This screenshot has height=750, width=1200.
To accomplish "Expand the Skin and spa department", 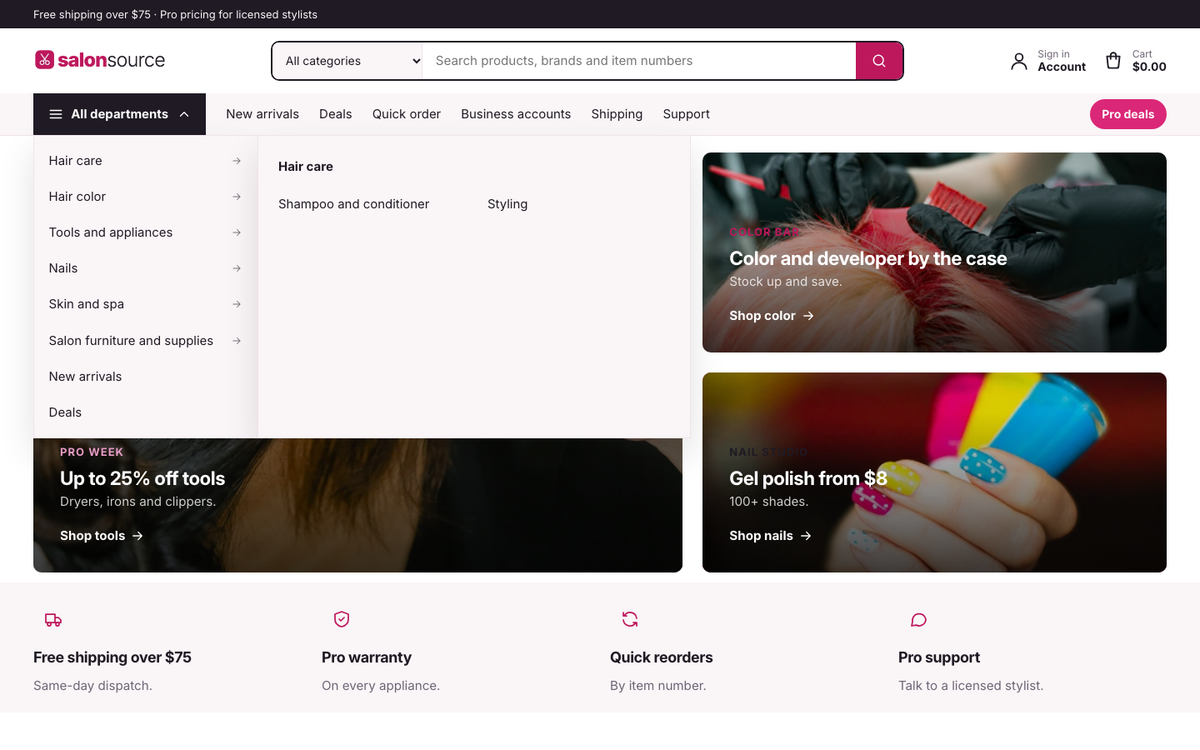I will coord(145,304).
